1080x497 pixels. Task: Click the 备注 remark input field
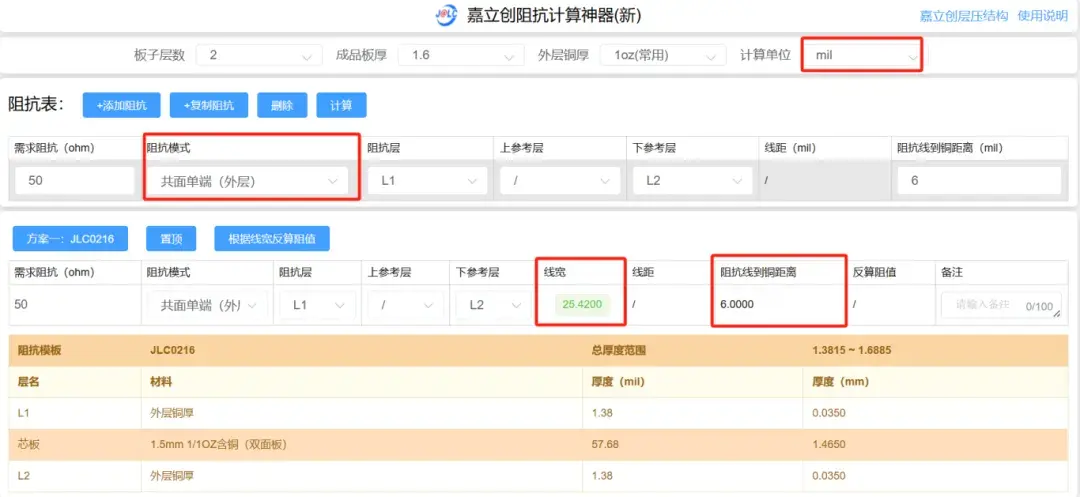point(1001,305)
